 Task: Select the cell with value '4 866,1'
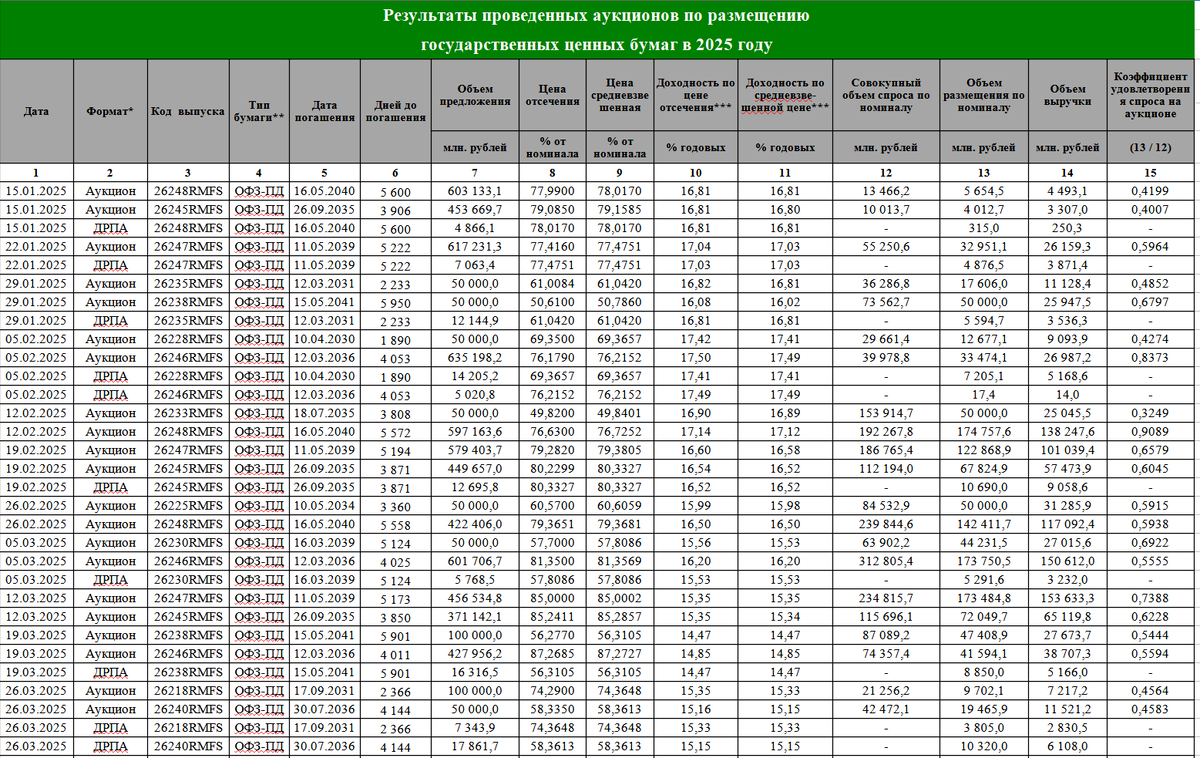pyautogui.click(x=474, y=227)
